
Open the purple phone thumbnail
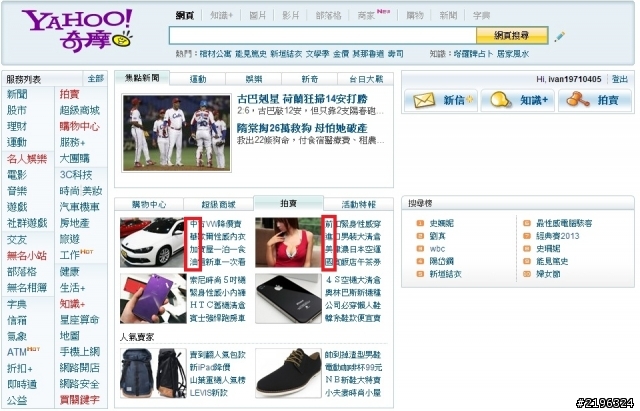(x=153, y=298)
